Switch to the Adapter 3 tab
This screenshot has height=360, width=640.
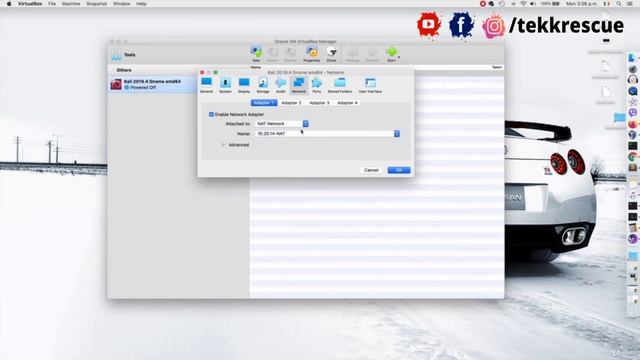tap(319, 103)
